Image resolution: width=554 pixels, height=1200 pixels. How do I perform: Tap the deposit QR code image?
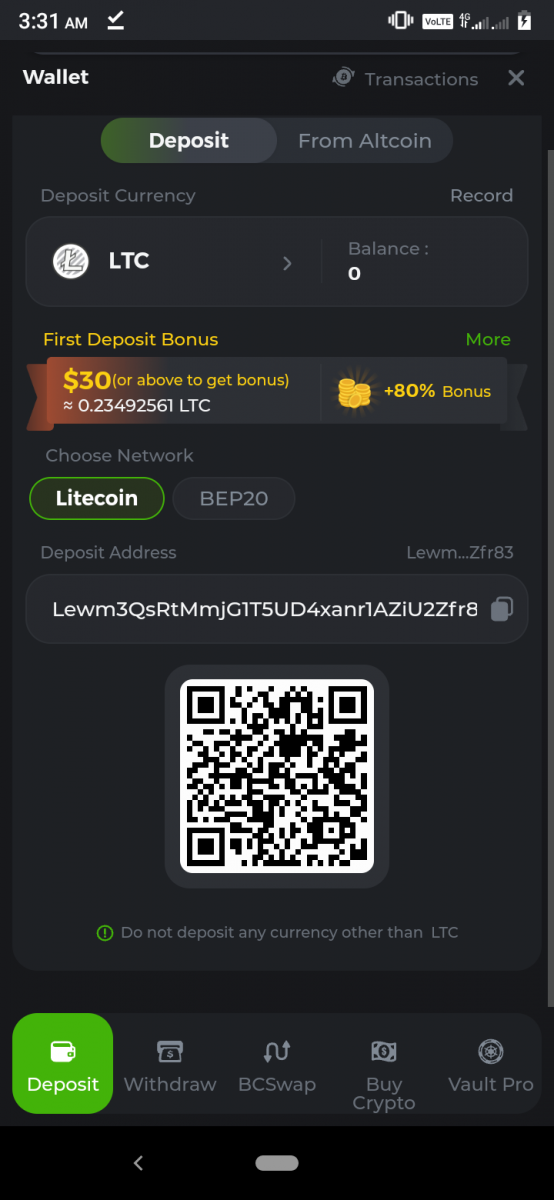277,776
